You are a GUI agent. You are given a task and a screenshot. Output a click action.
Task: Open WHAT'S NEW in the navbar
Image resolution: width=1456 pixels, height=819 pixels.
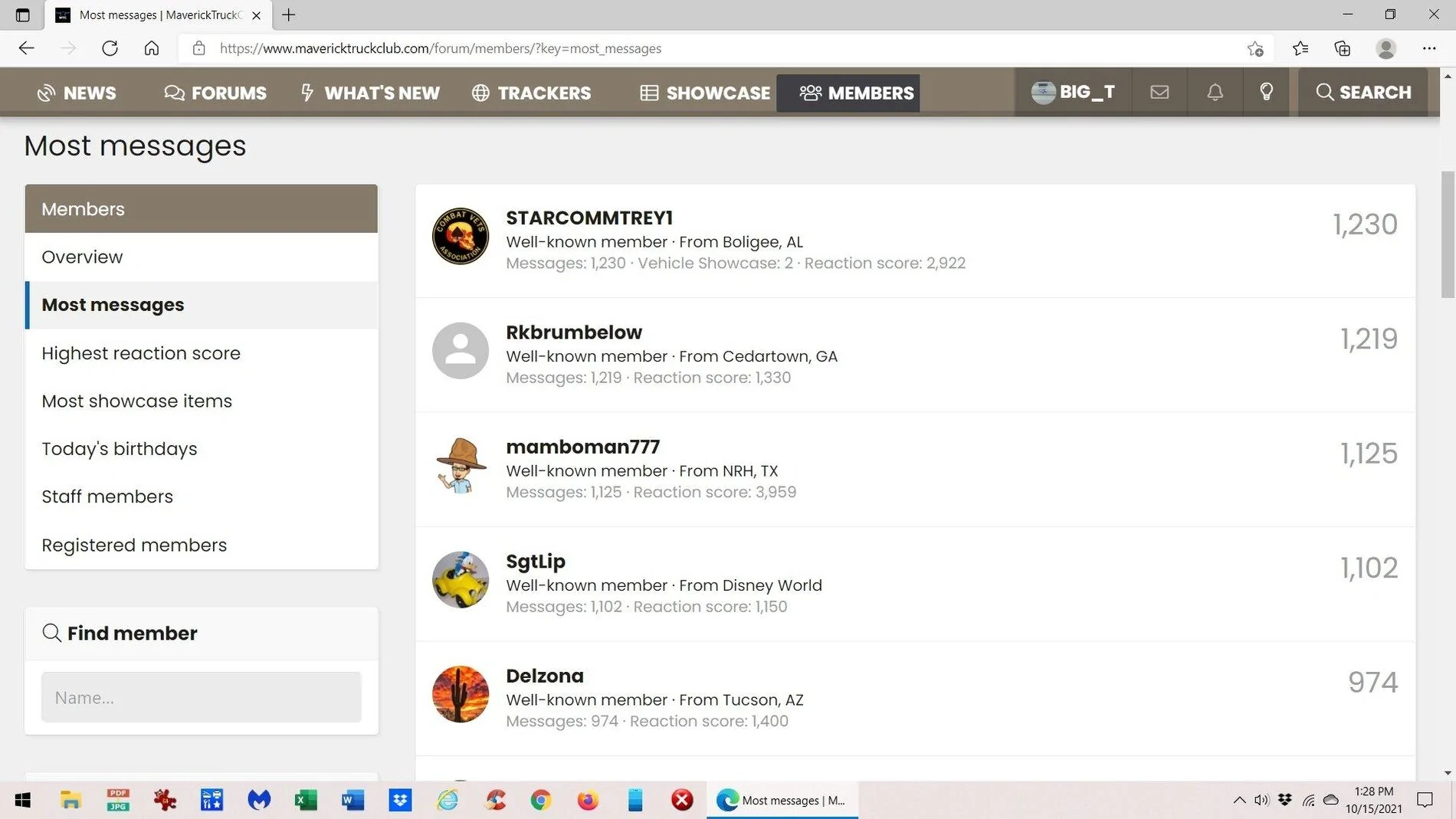click(370, 93)
